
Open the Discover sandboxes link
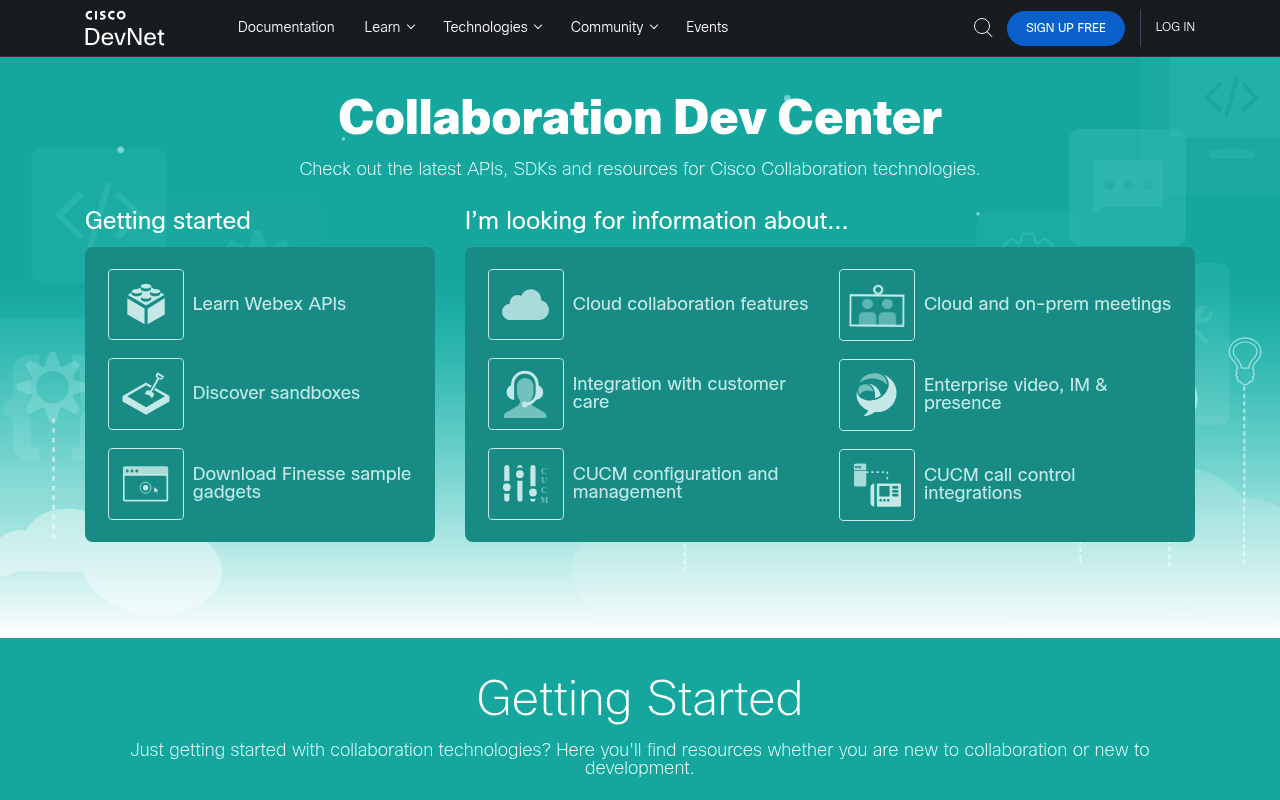pyautogui.click(x=276, y=393)
